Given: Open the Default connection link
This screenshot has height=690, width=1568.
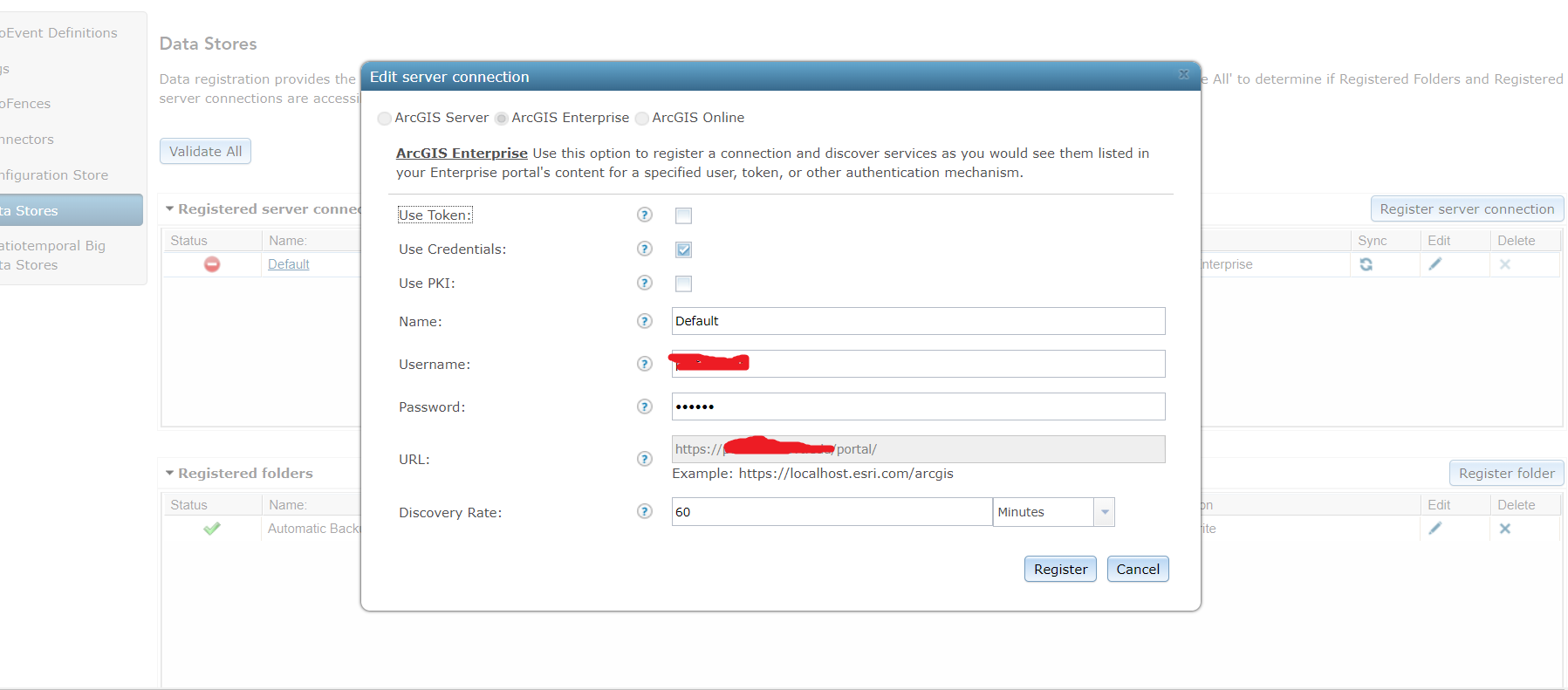Looking at the screenshot, I should click(289, 264).
